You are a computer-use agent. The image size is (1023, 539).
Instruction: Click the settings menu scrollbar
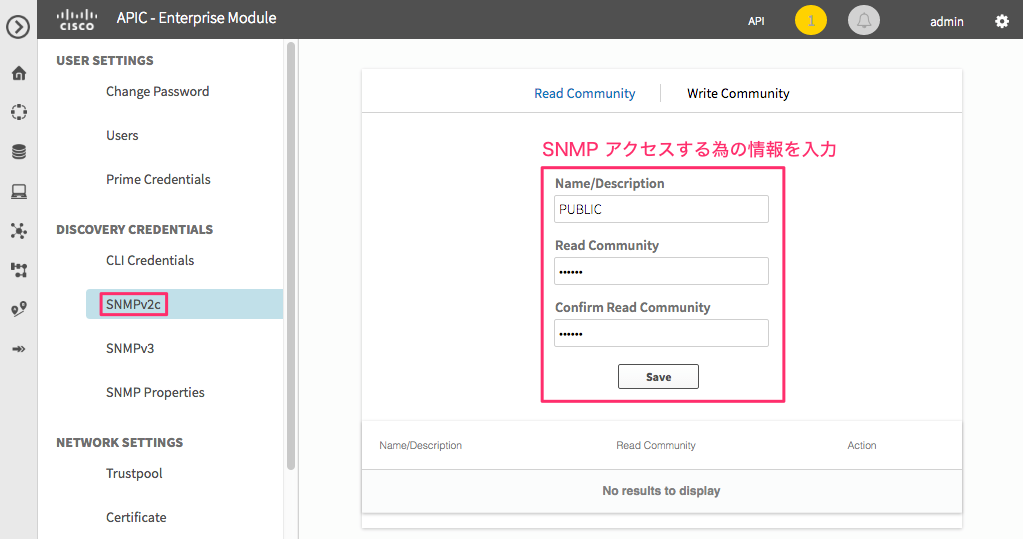point(291,255)
